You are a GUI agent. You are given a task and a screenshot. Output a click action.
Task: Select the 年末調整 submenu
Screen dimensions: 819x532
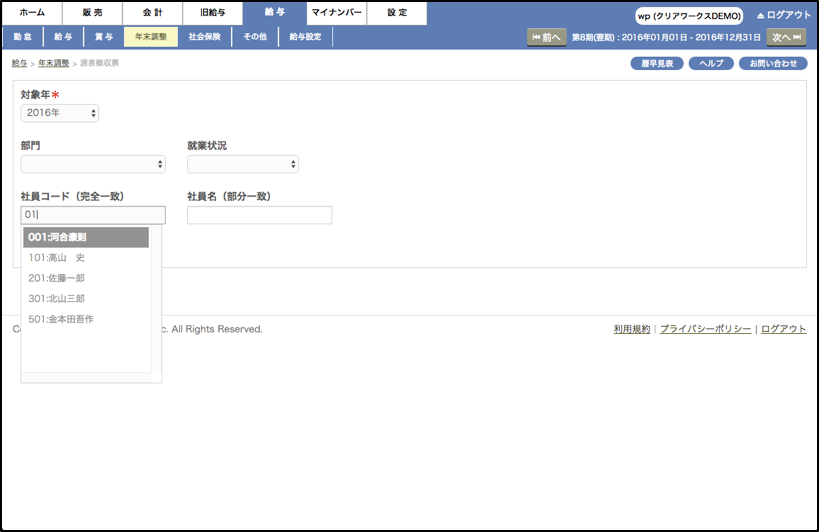(151, 37)
